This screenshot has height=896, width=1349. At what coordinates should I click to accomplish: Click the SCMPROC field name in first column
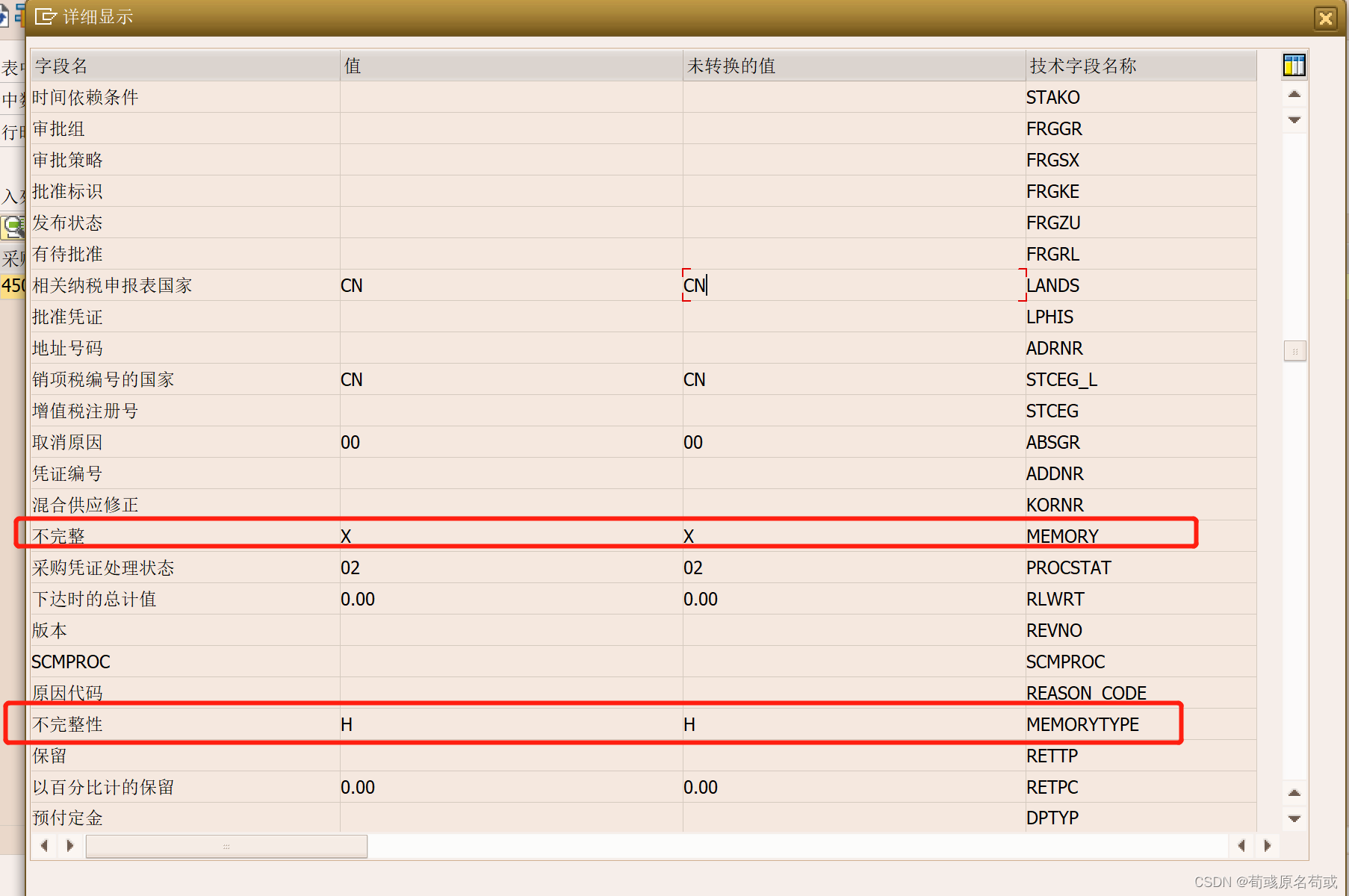(x=71, y=662)
